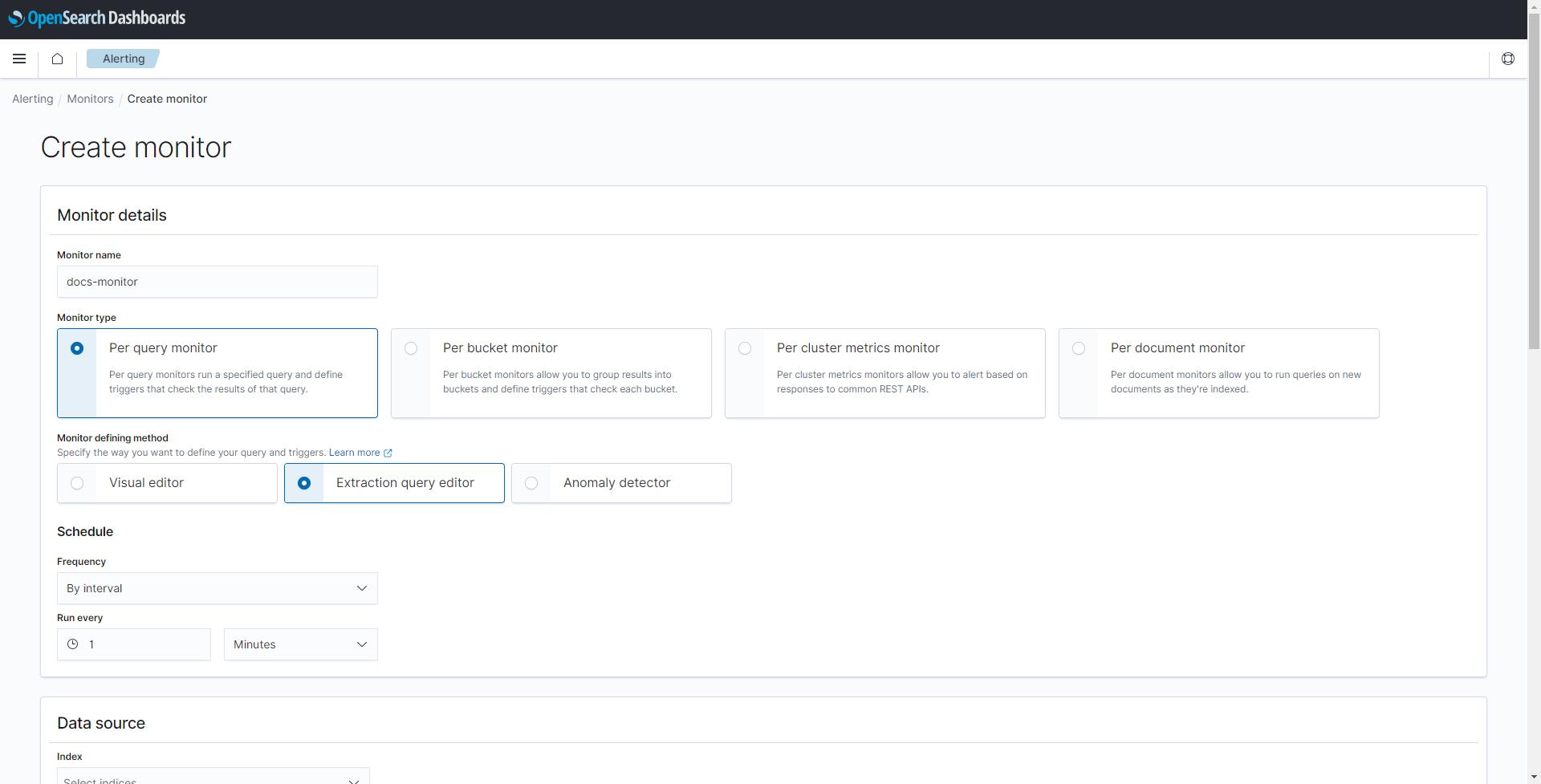Select Per bucket monitor radio

(x=411, y=348)
